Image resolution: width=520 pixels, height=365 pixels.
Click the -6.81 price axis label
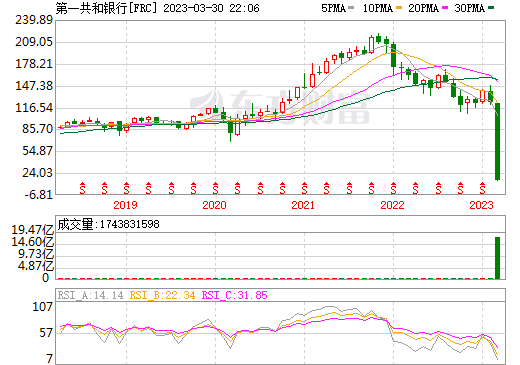[x=39, y=195]
